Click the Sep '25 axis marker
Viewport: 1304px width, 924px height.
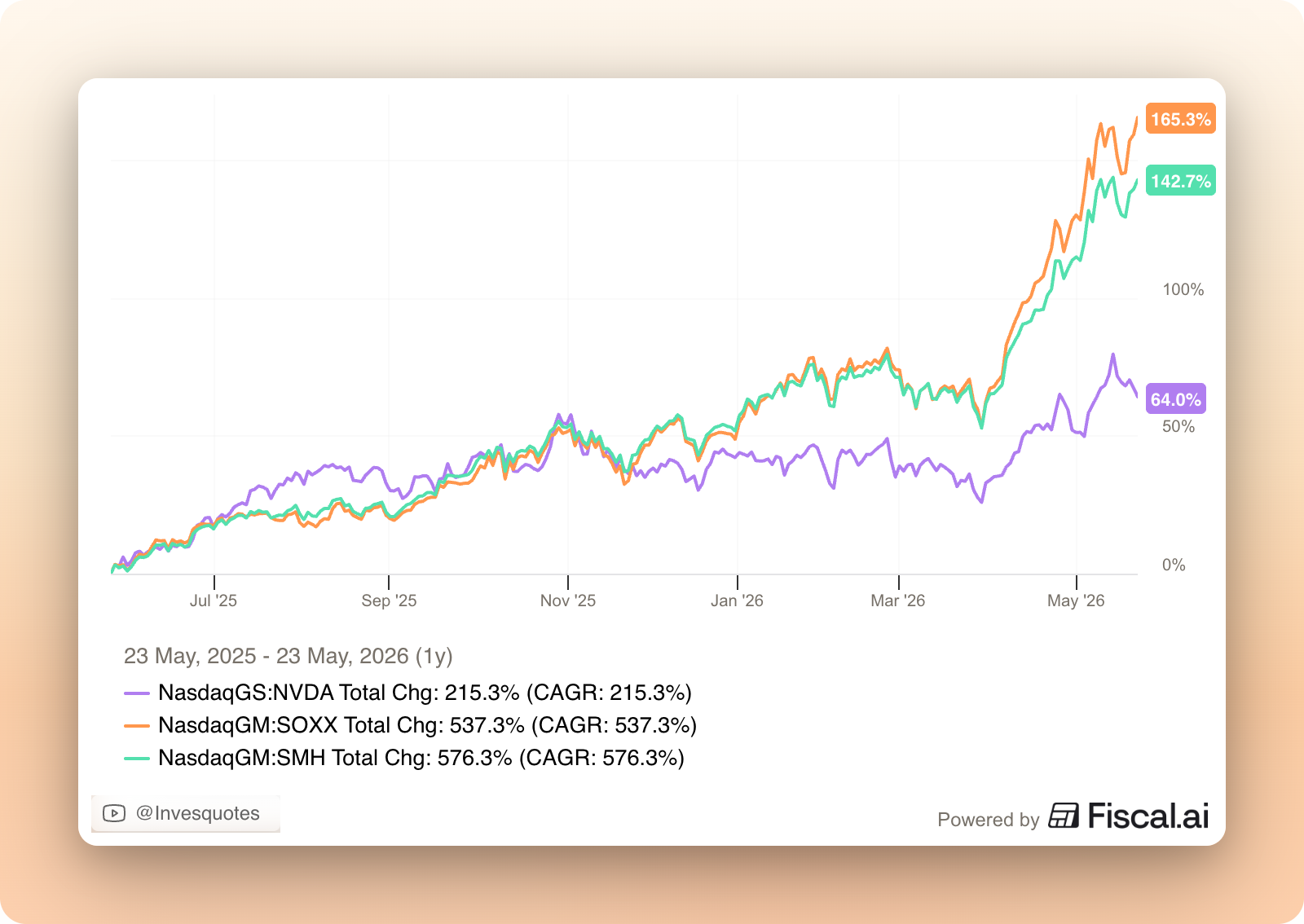(389, 601)
